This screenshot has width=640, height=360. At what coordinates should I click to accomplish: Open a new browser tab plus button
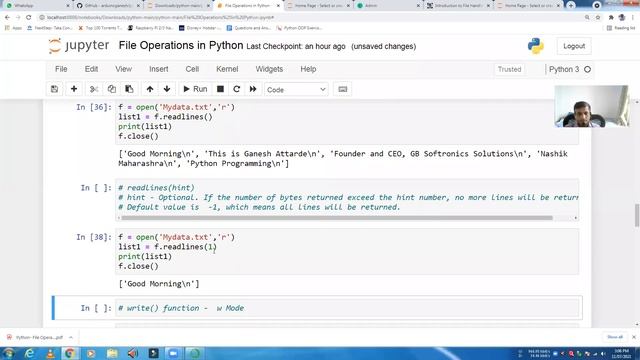(570, 5)
